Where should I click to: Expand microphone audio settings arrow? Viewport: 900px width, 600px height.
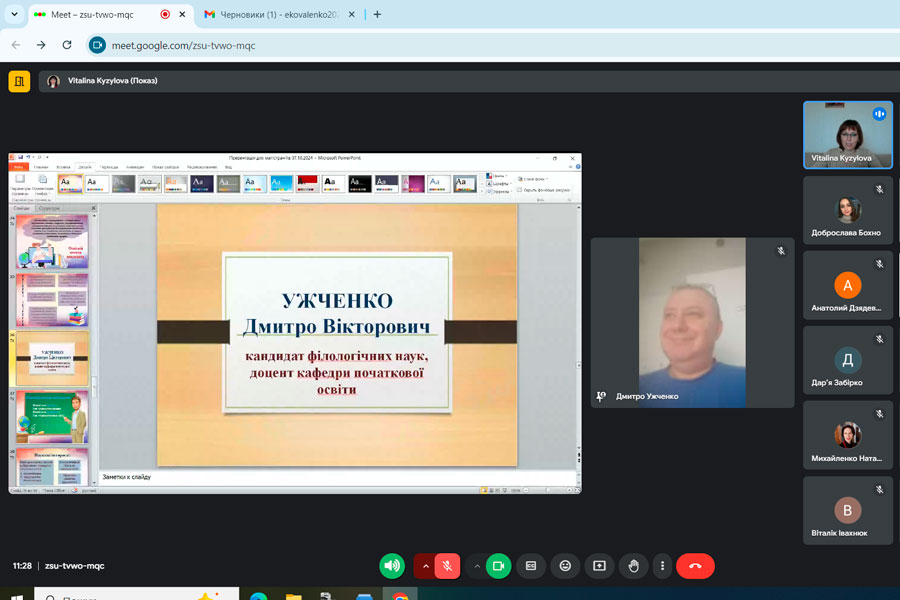click(x=425, y=566)
